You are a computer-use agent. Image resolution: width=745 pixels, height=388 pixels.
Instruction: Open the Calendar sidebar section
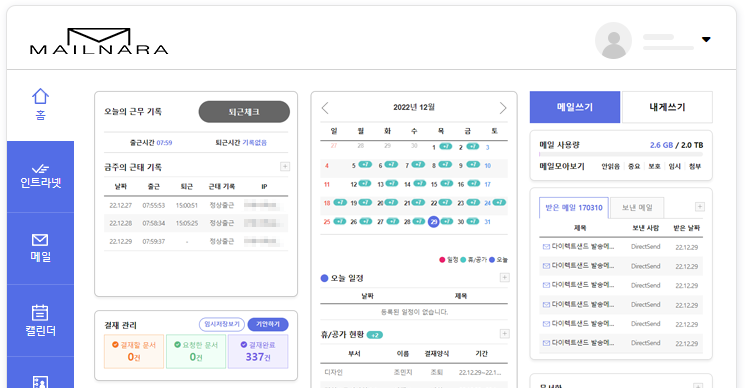(x=40, y=321)
